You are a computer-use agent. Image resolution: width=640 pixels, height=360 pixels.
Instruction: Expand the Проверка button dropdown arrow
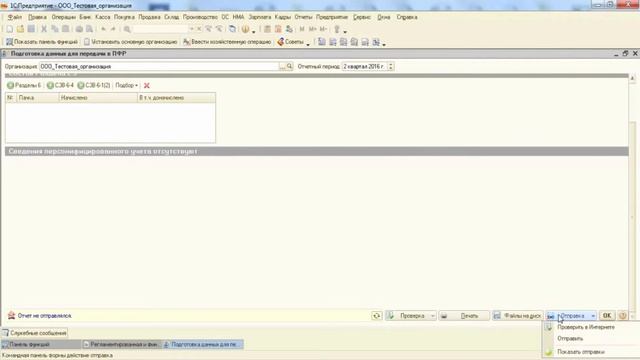coord(432,316)
